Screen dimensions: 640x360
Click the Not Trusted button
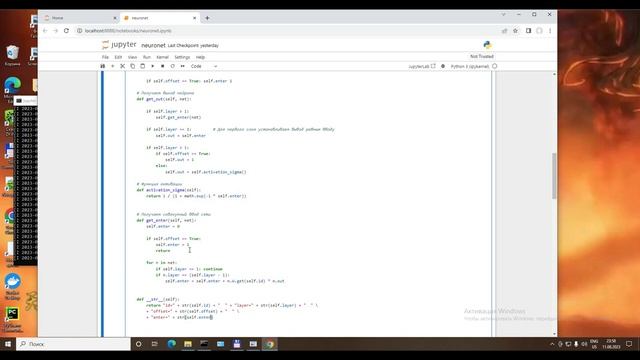click(x=482, y=56)
